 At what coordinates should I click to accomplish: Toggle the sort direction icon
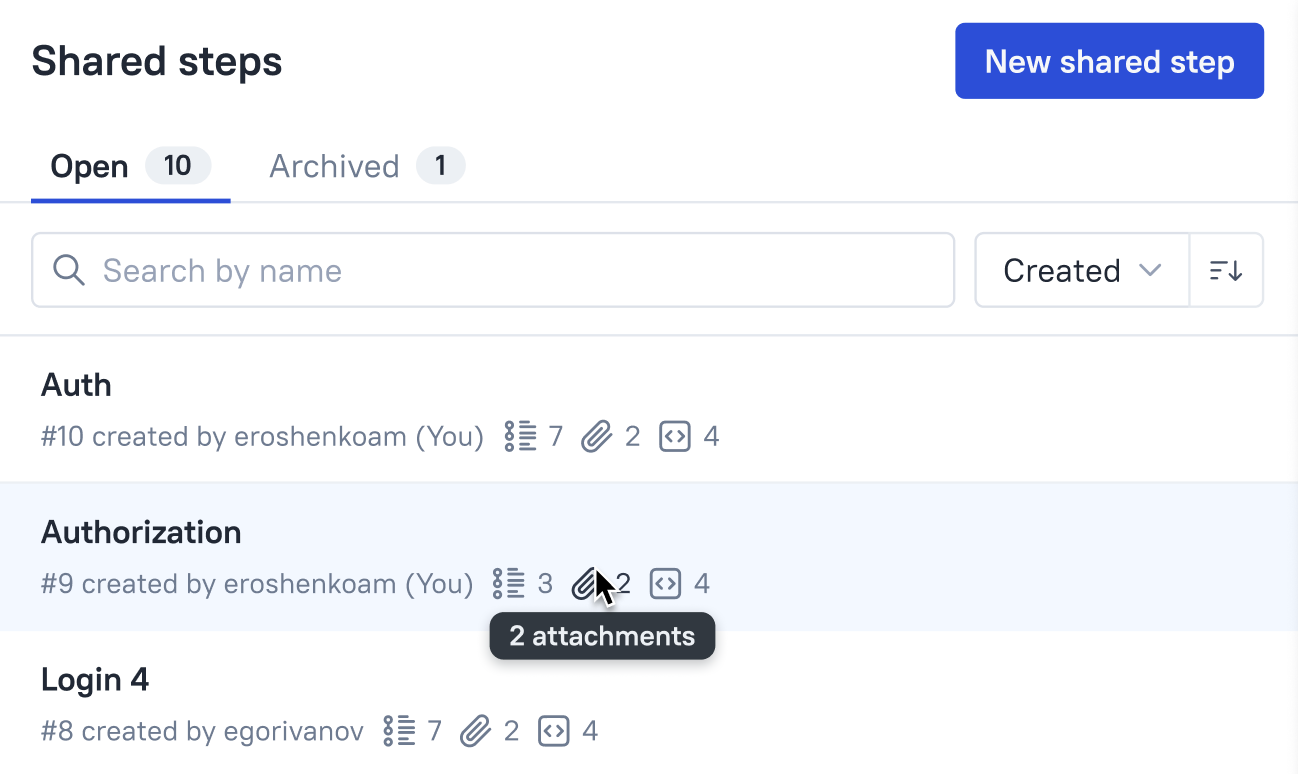pyautogui.click(x=1226, y=270)
